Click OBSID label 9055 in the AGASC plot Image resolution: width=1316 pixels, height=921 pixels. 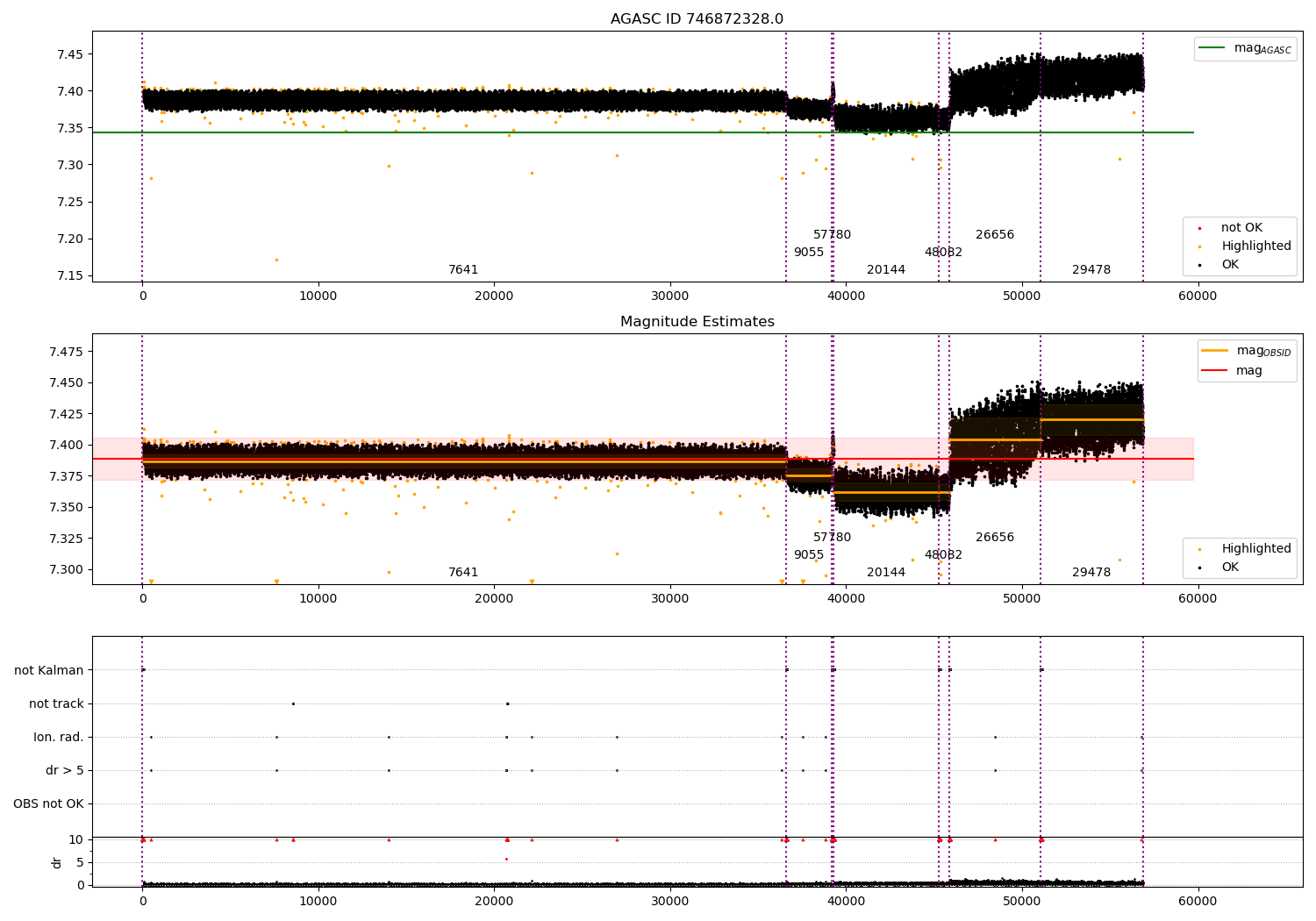click(809, 253)
